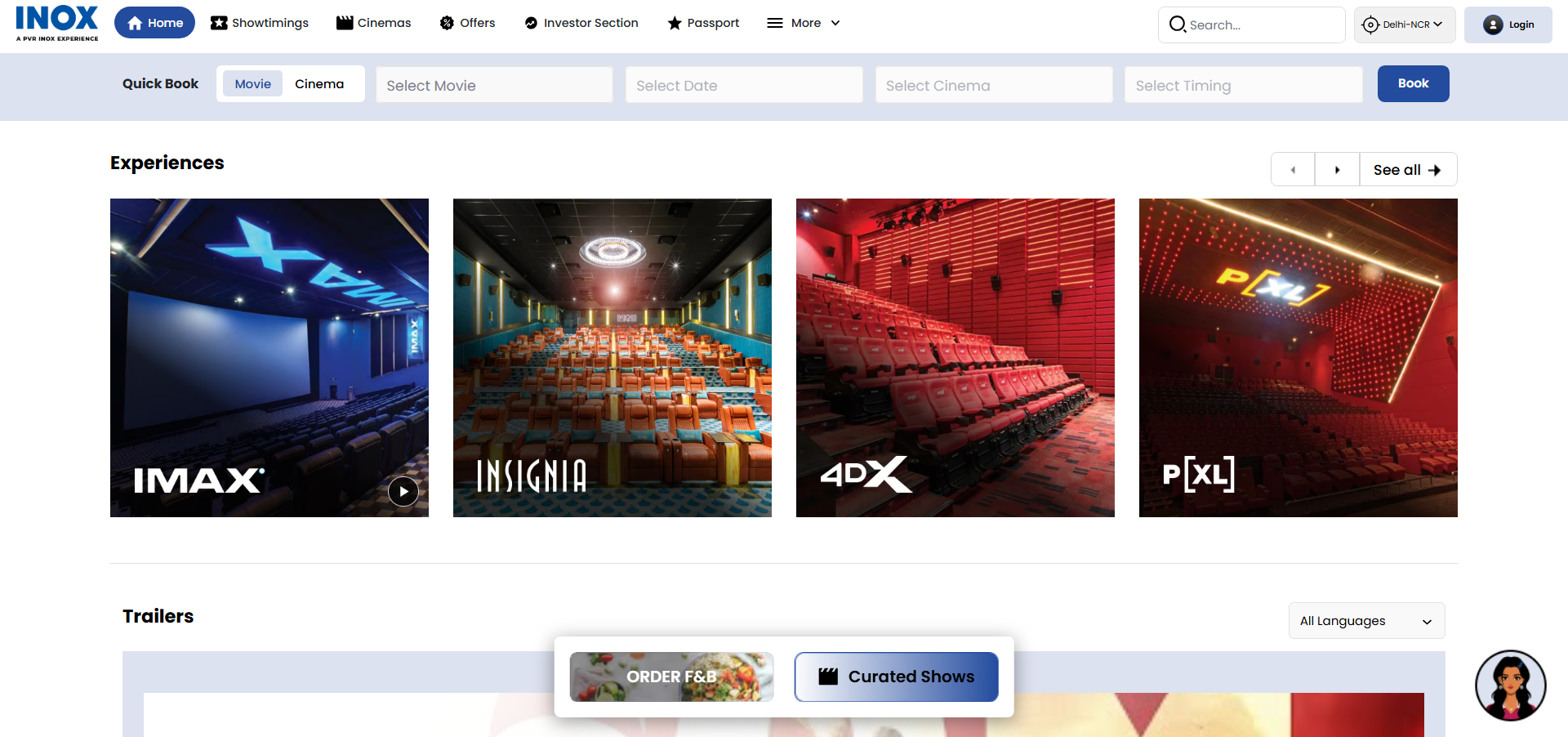Open Passport page

click(x=703, y=23)
